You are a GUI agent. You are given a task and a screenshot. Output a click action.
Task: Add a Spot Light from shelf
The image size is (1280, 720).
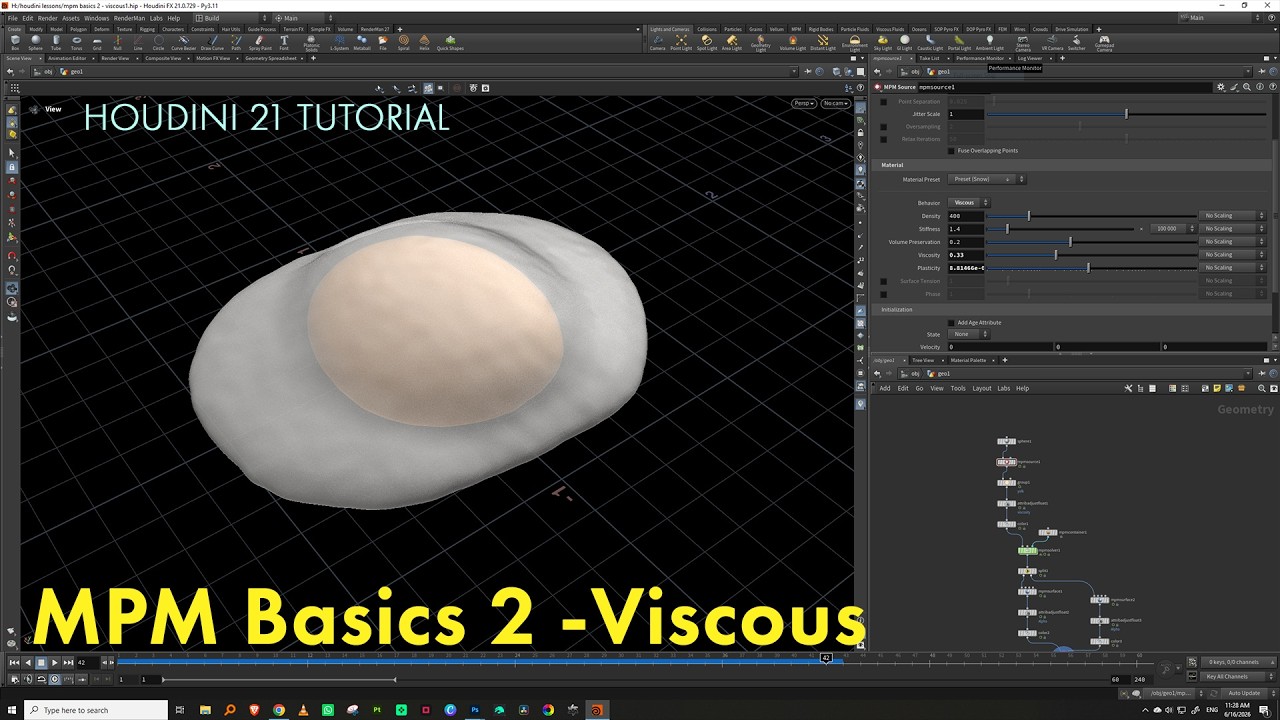(x=707, y=42)
